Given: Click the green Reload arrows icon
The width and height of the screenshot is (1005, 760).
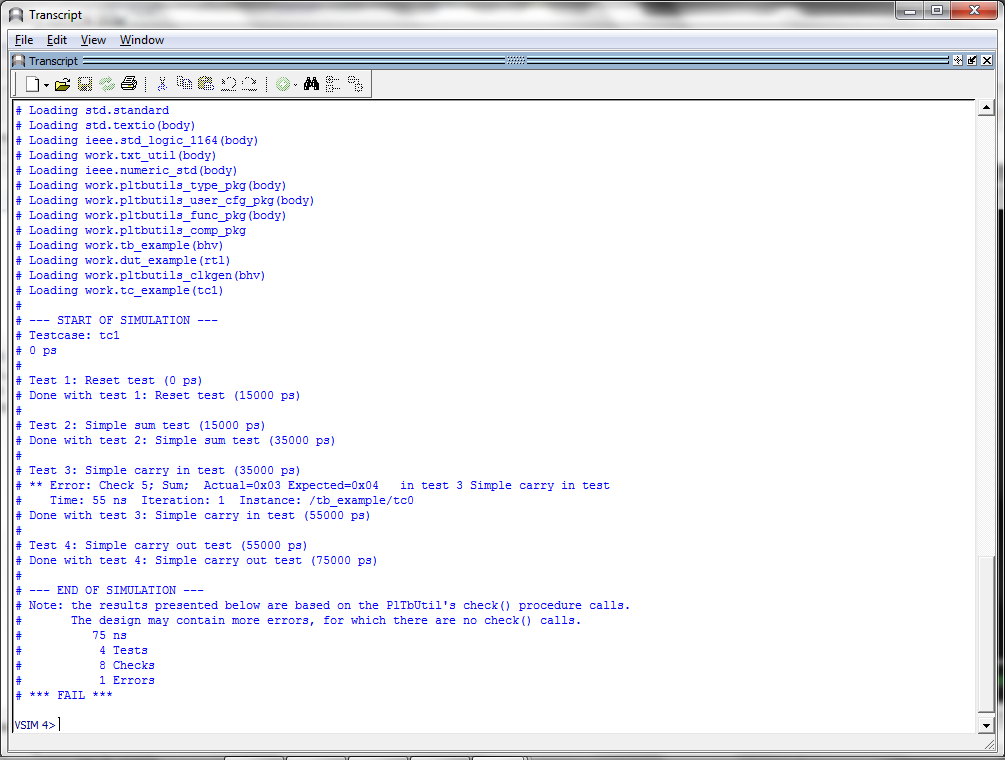Looking at the screenshot, I should click(107, 85).
